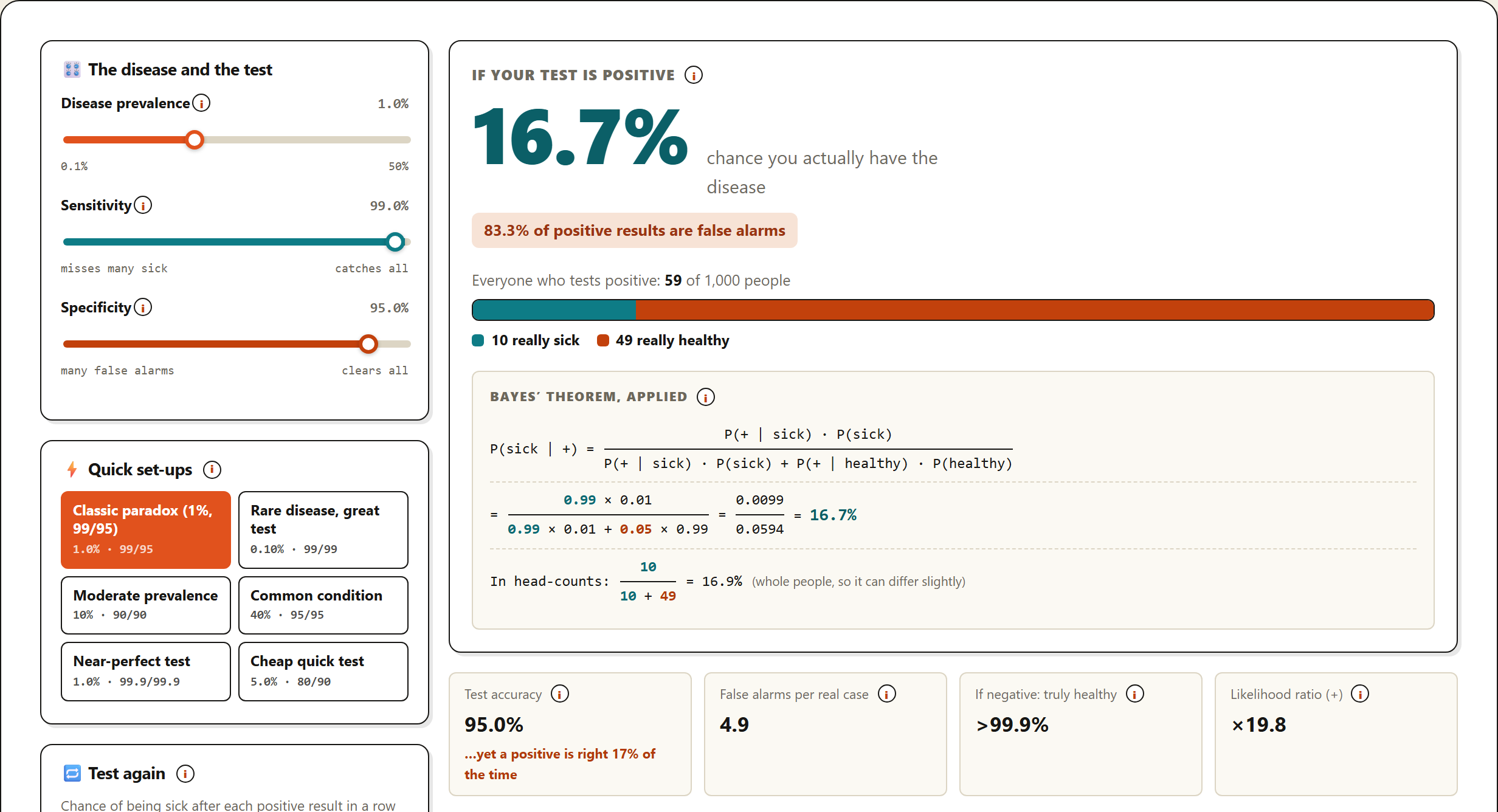Click the orange 'really healthy' bar segment
This screenshot has width=1498, height=812.
pyautogui.click(x=1035, y=310)
